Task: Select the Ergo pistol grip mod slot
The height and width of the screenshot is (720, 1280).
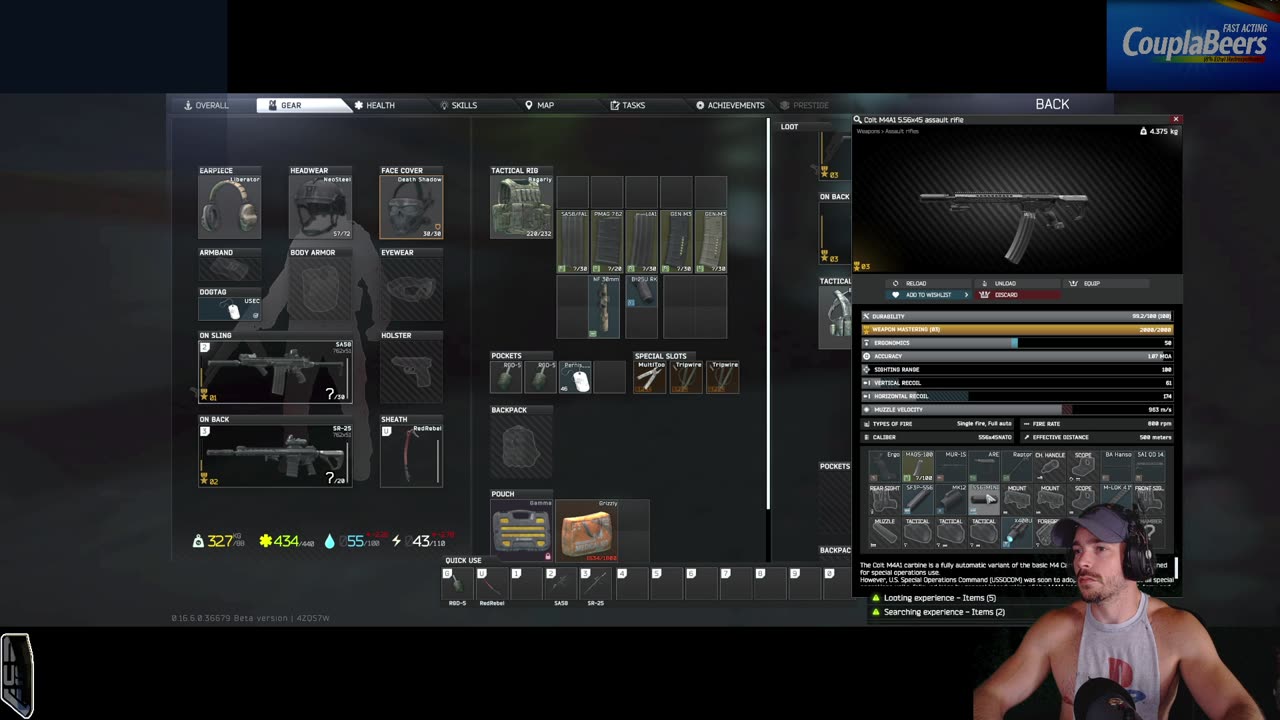Action: (x=884, y=467)
